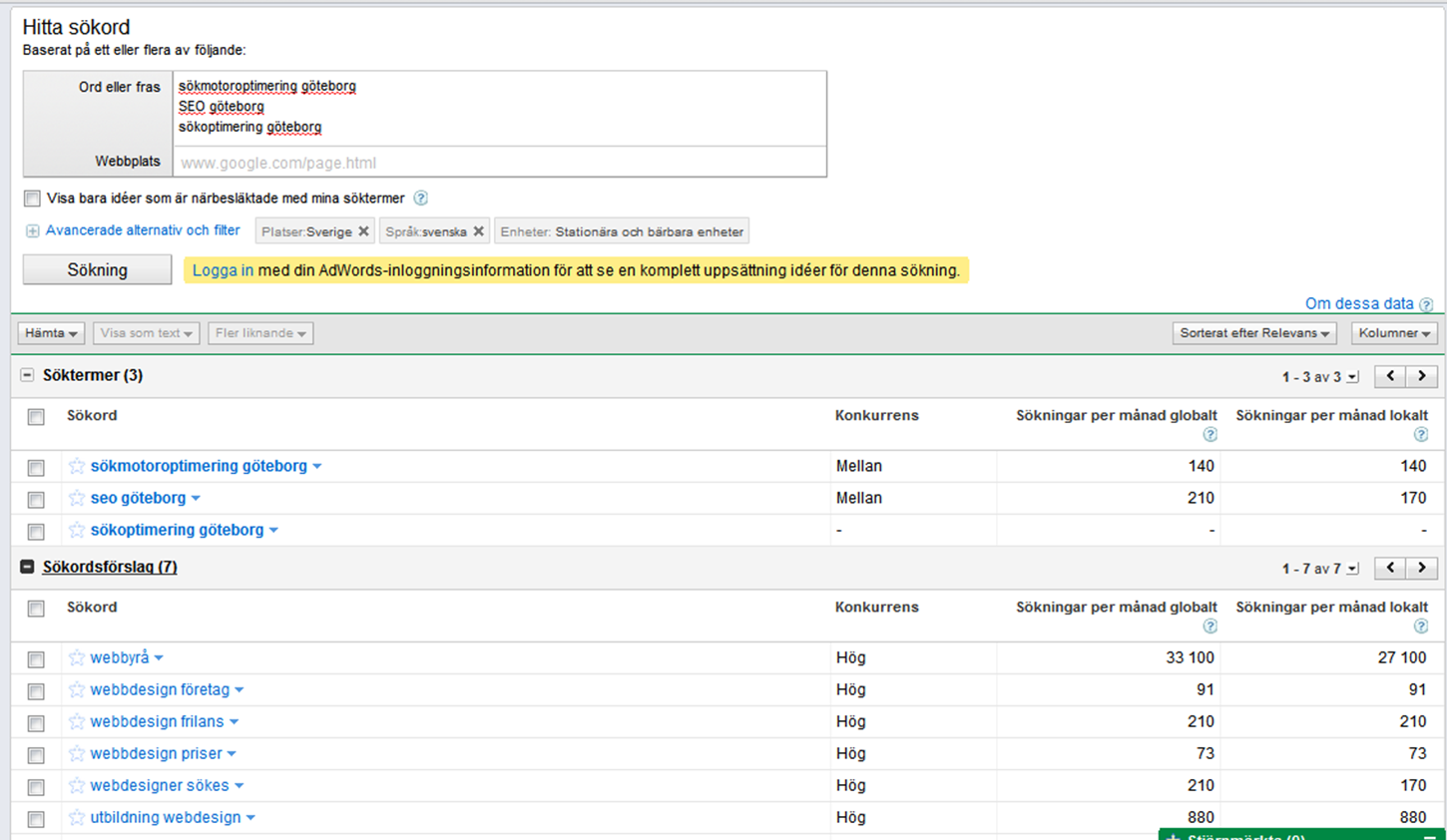Click the Sökning button
Screen dimensions: 1447x840
point(97,270)
